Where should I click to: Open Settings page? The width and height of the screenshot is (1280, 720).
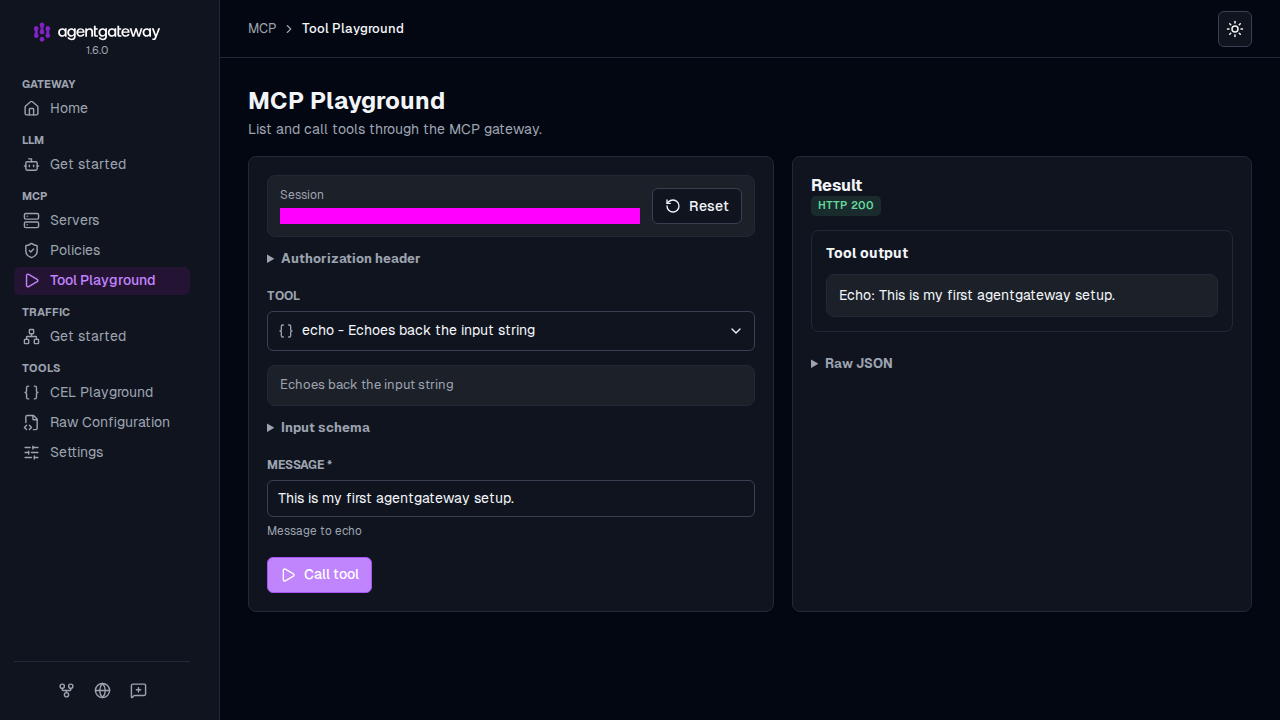point(102,452)
